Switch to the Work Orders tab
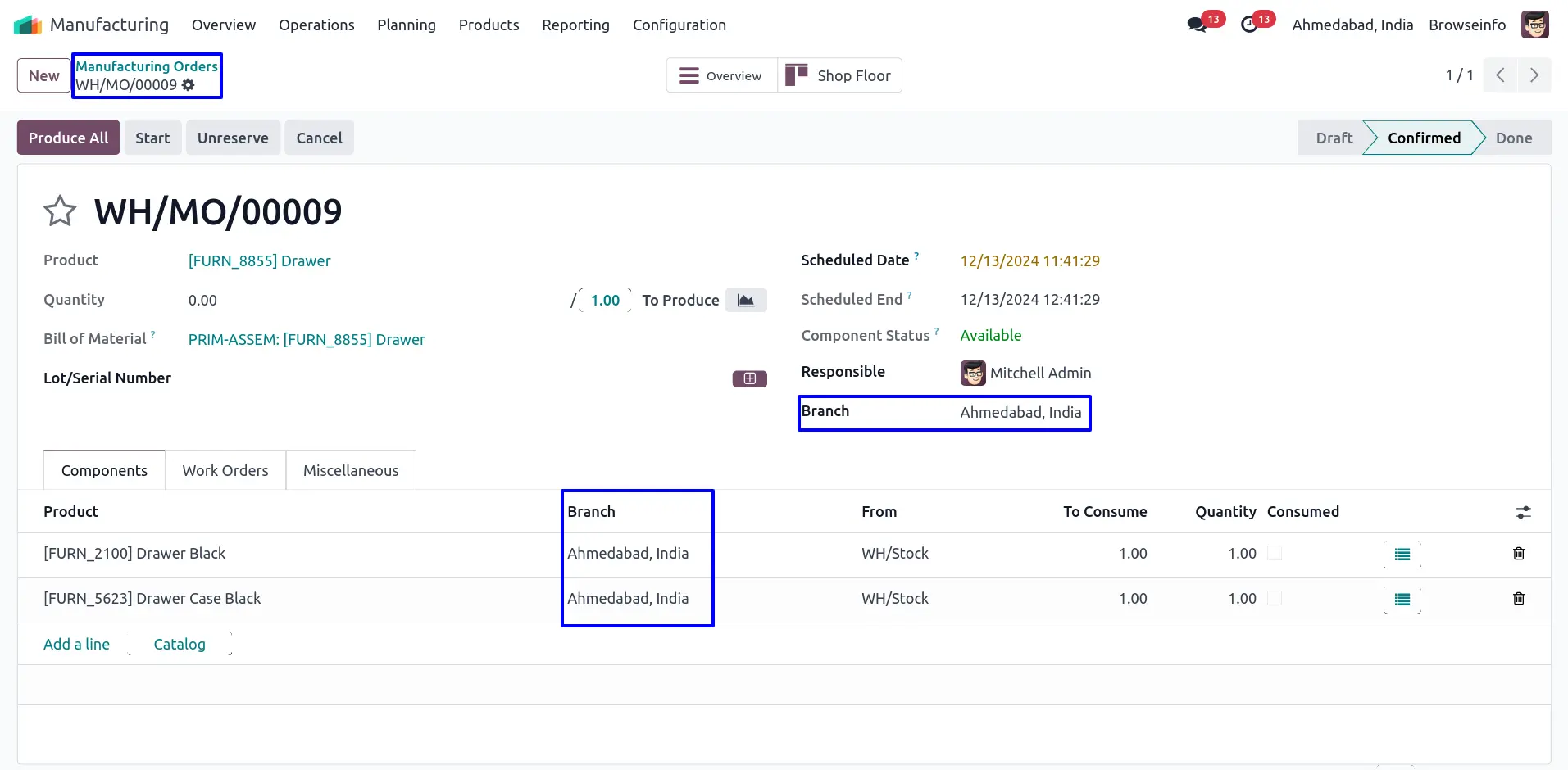 pos(225,471)
